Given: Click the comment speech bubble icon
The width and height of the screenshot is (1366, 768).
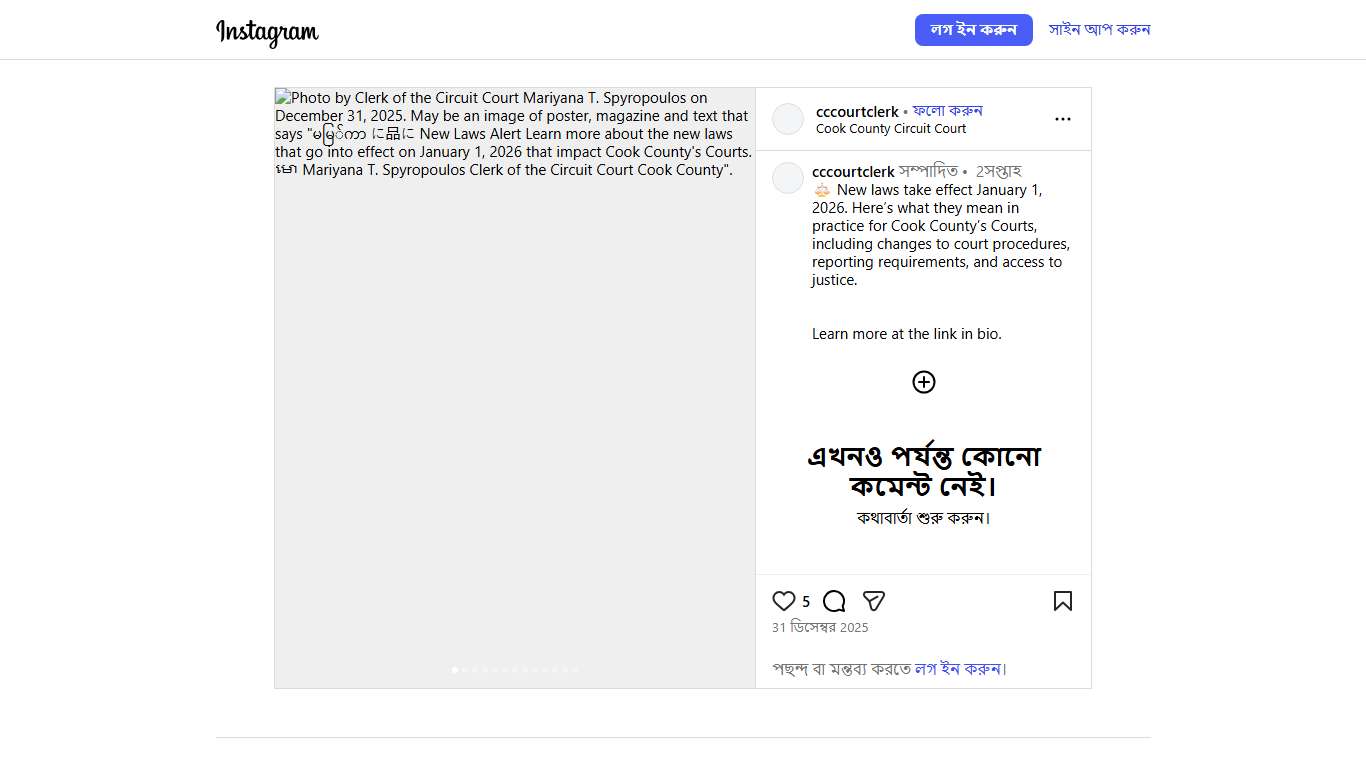Looking at the screenshot, I should (834, 601).
